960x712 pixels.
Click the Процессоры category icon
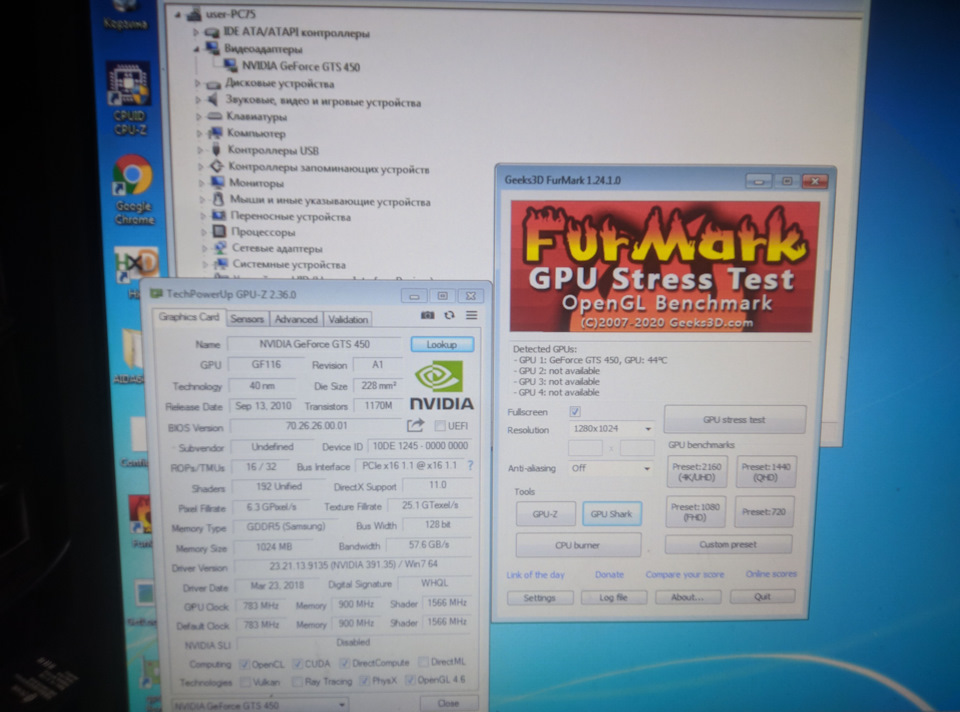pyautogui.click(x=219, y=231)
